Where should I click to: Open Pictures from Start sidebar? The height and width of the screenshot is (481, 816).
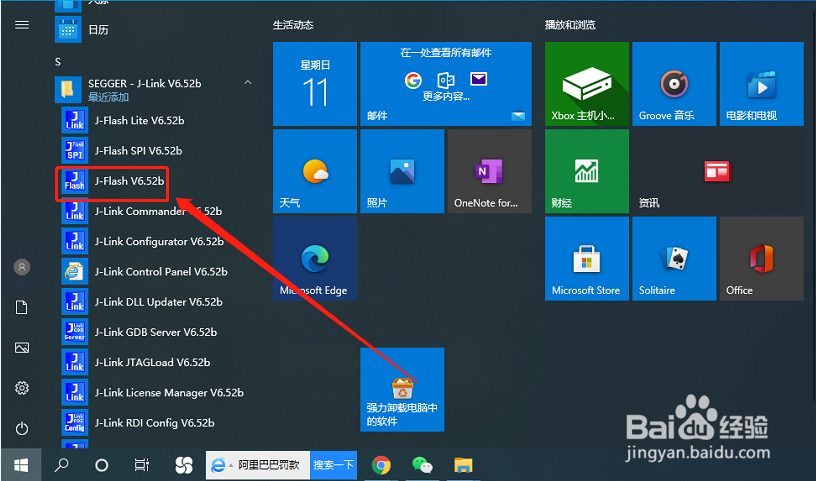click(x=22, y=347)
